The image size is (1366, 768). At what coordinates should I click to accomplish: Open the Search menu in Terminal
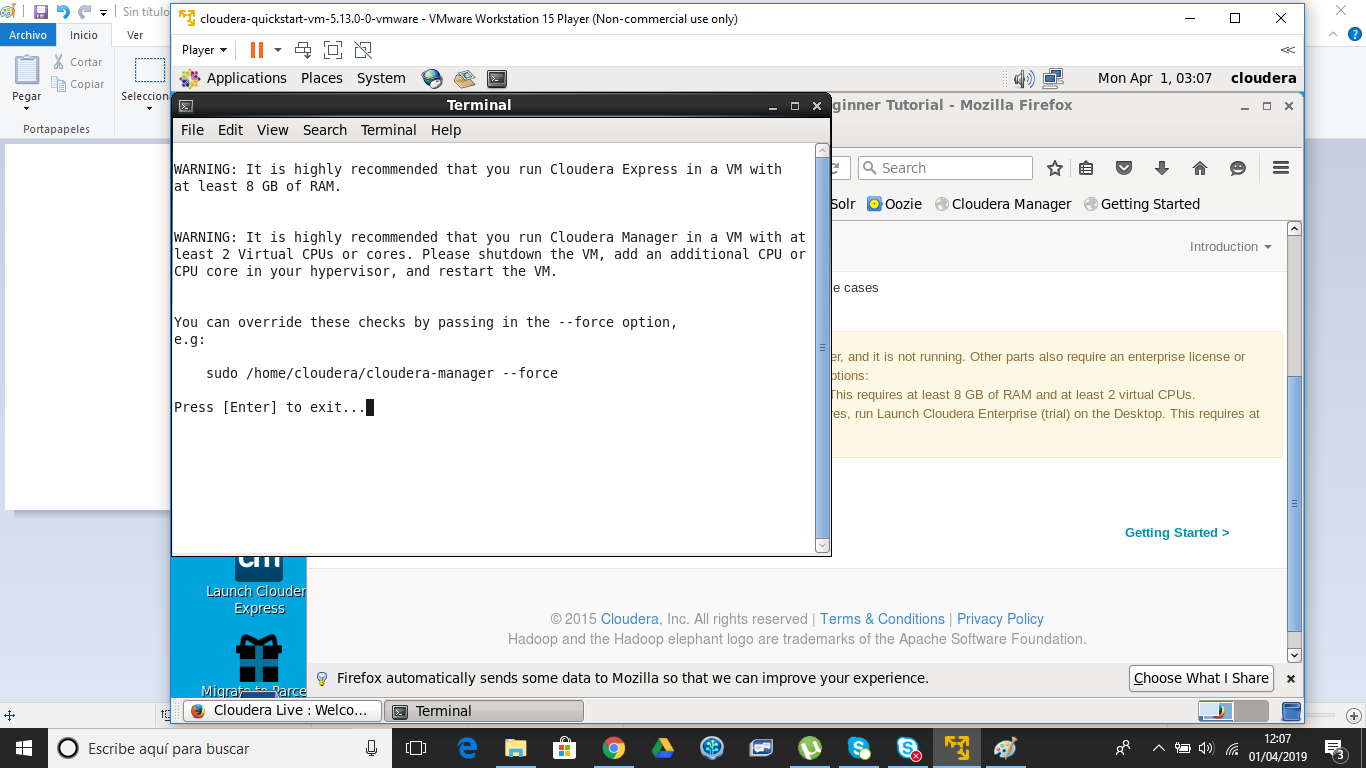click(324, 130)
